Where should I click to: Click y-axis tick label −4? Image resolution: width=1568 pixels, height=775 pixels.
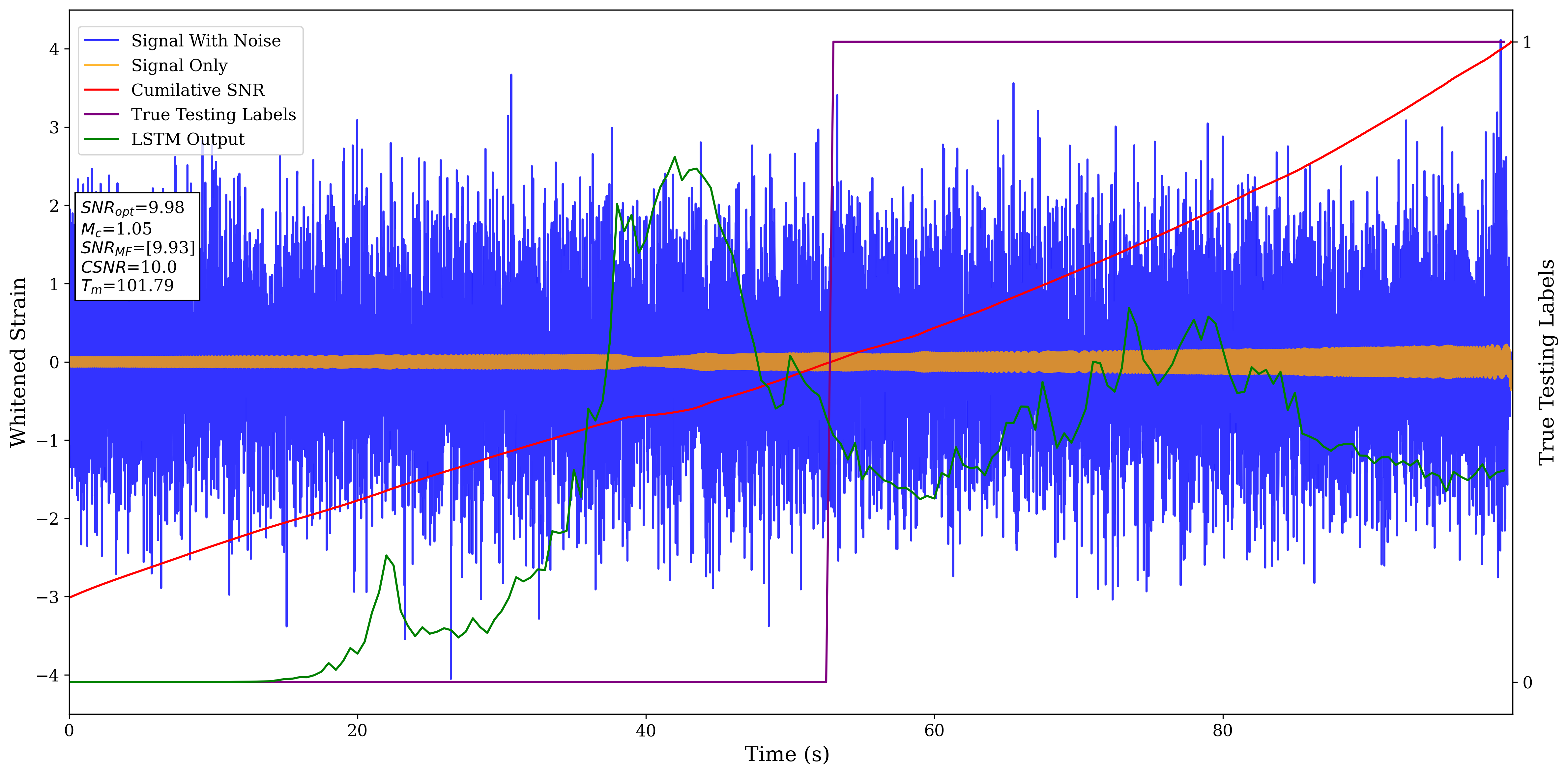(48, 675)
